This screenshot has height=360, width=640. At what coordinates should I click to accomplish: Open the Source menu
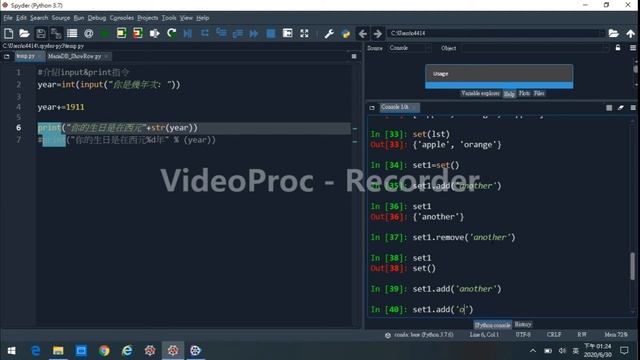[x=61, y=18]
